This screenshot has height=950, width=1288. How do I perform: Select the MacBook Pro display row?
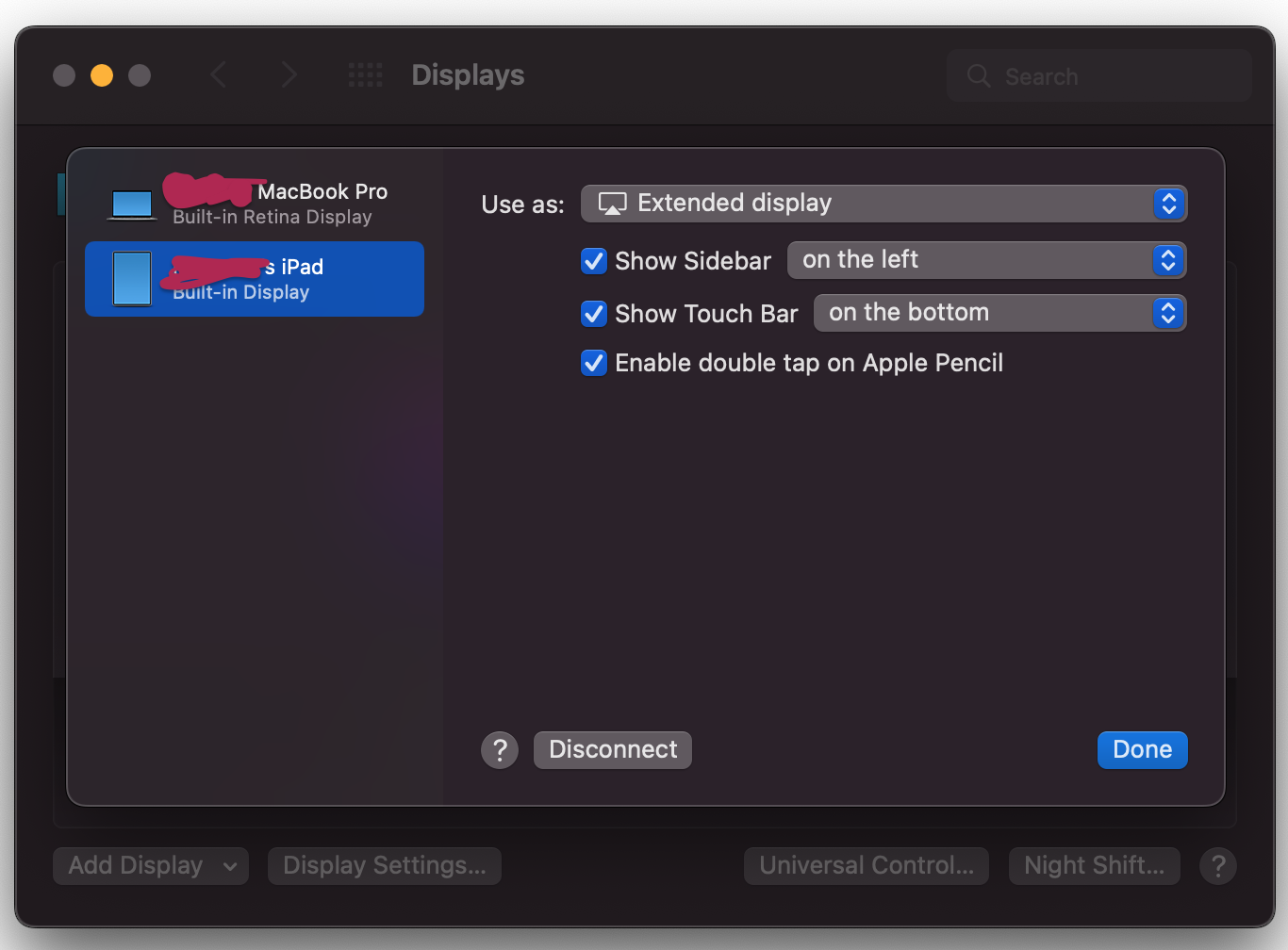point(255,204)
